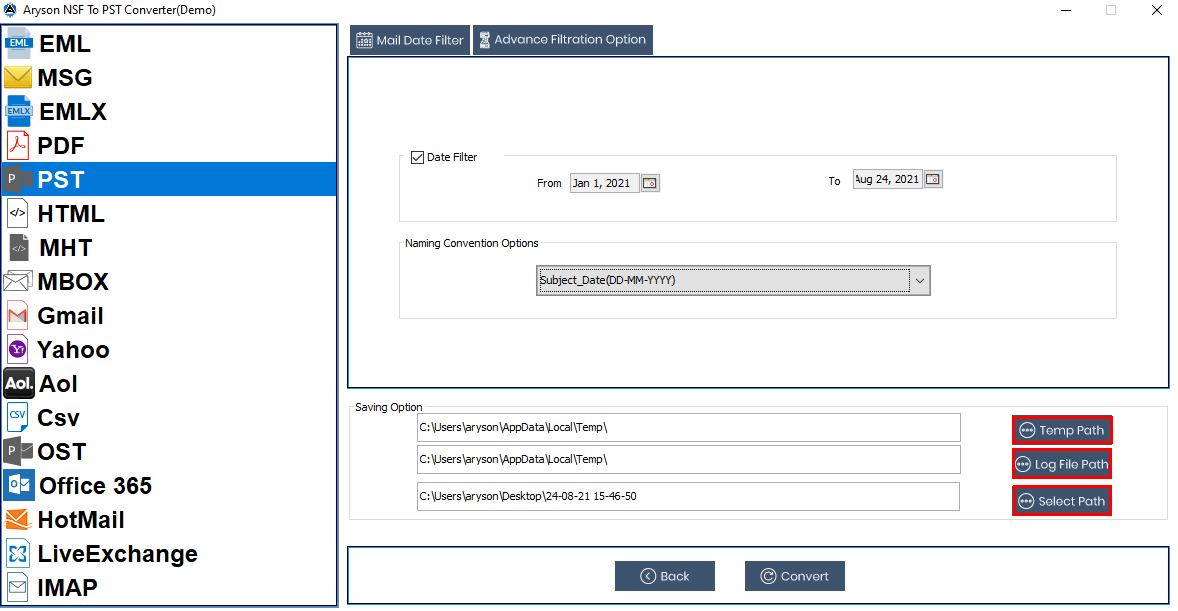Screen dimensions: 1178x611
Task: Choose the Office 365 icon
Action: point(19,485)
